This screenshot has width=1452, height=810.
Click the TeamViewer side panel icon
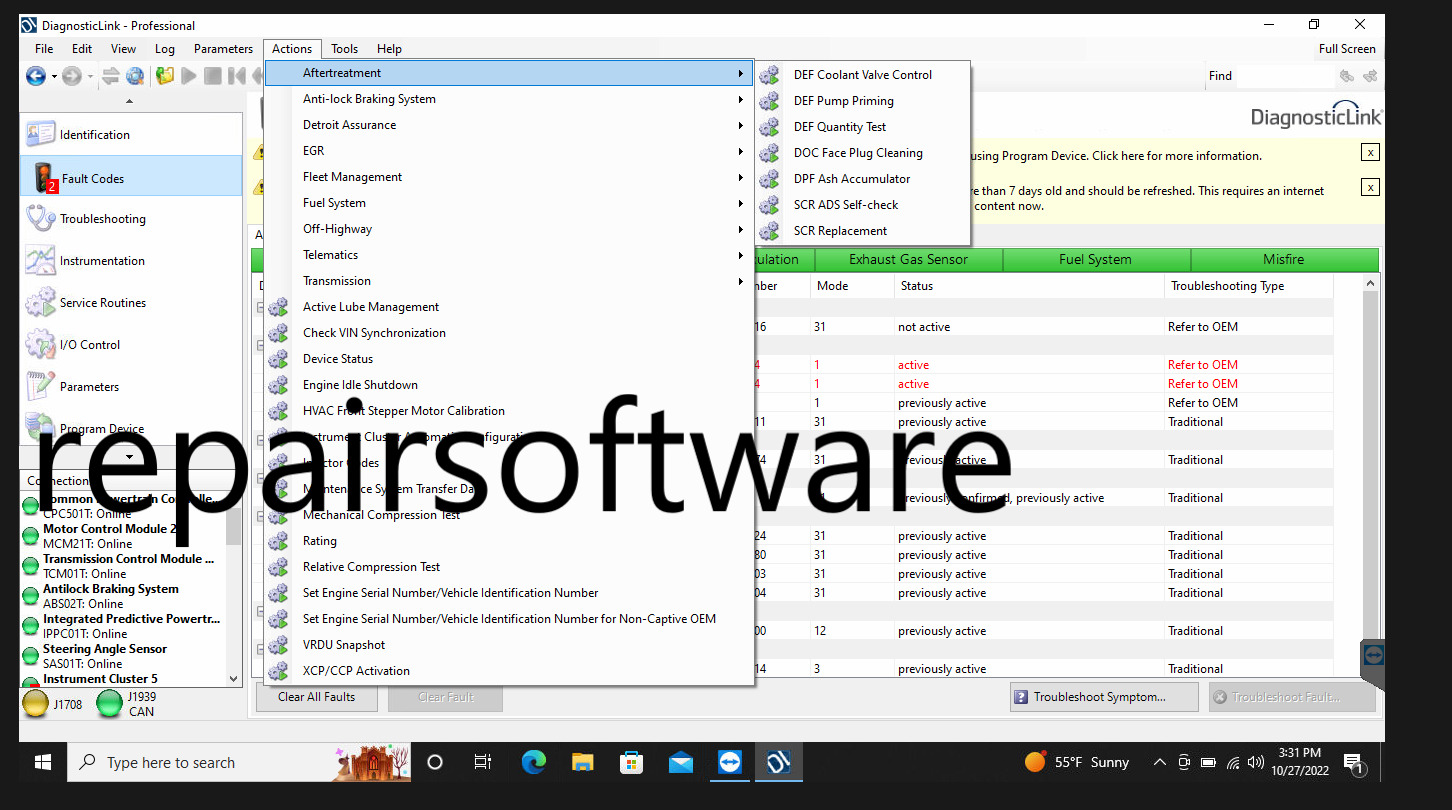1372,654
